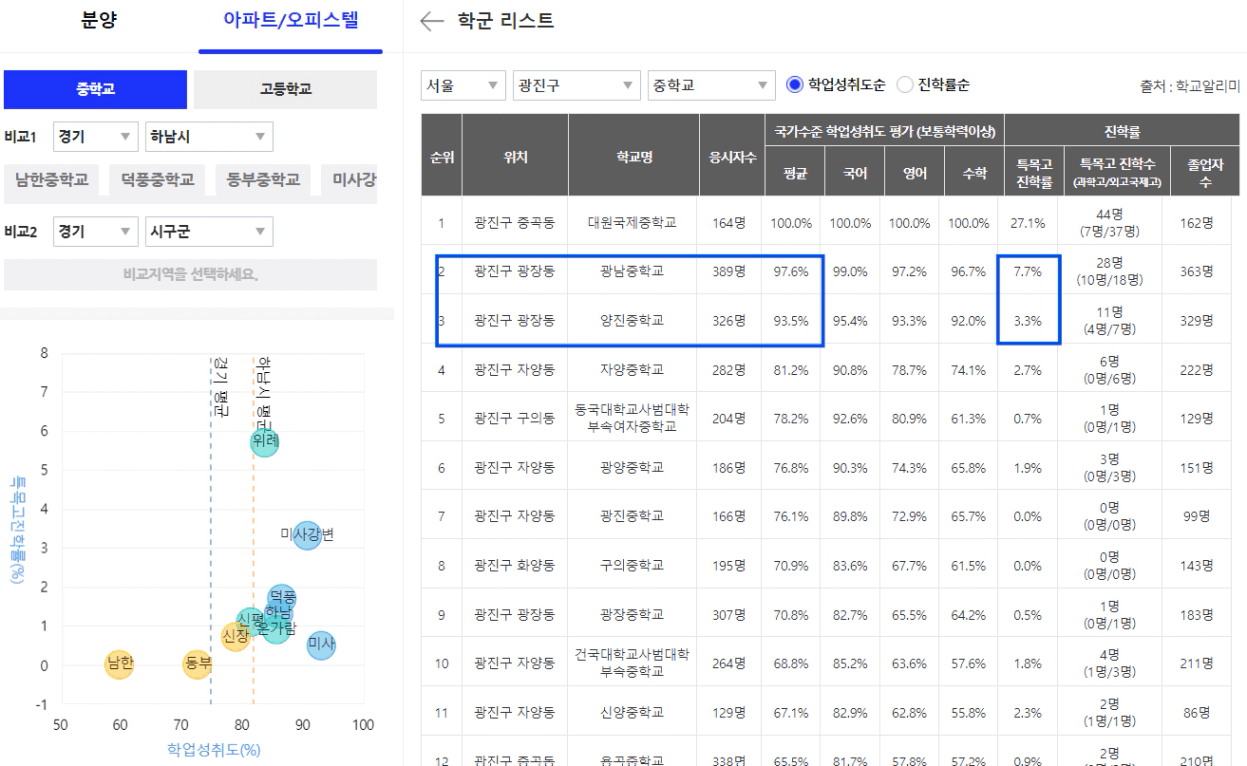Choose the 덕풍중학교 chip
This screenshot has width=1247, height=766.
point(157,180)
